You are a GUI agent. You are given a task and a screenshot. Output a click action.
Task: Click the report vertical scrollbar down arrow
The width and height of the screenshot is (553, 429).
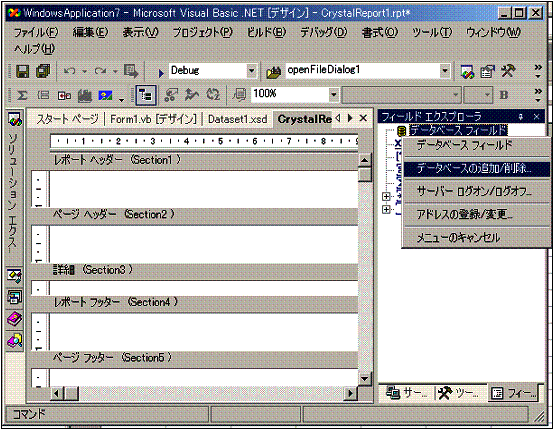pos(365,379)
